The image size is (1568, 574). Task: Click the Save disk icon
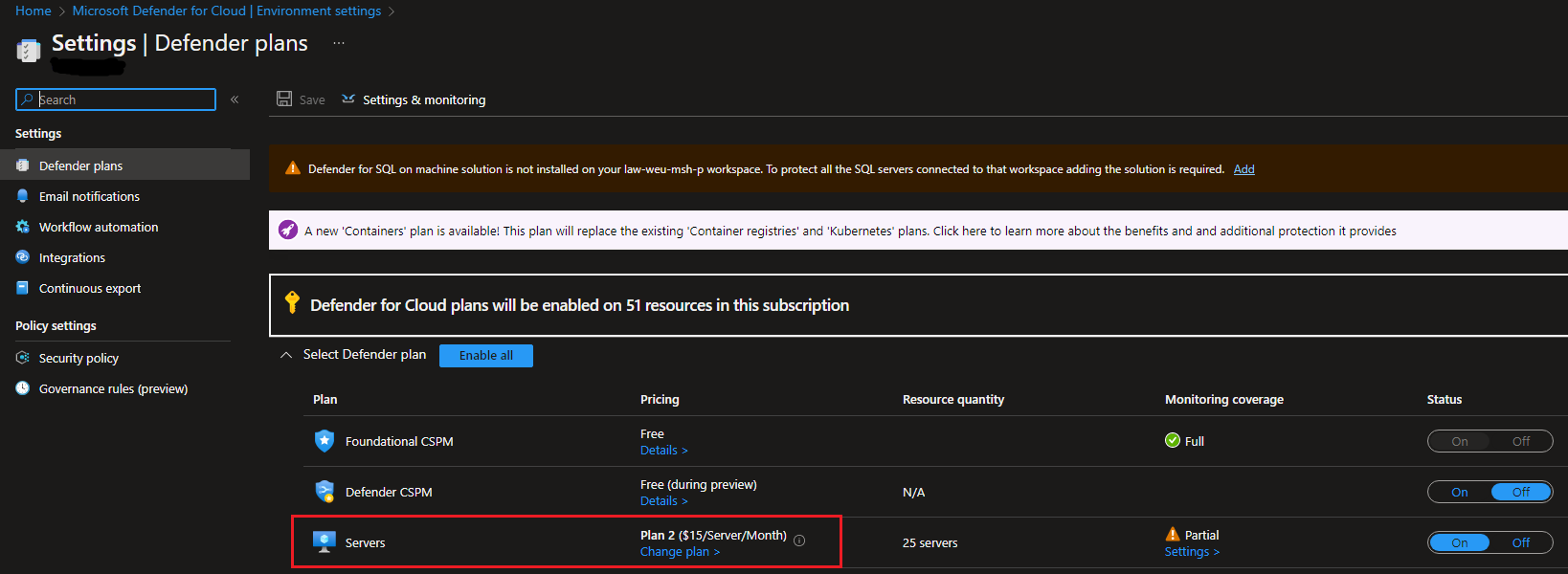[x=284, y=99]
